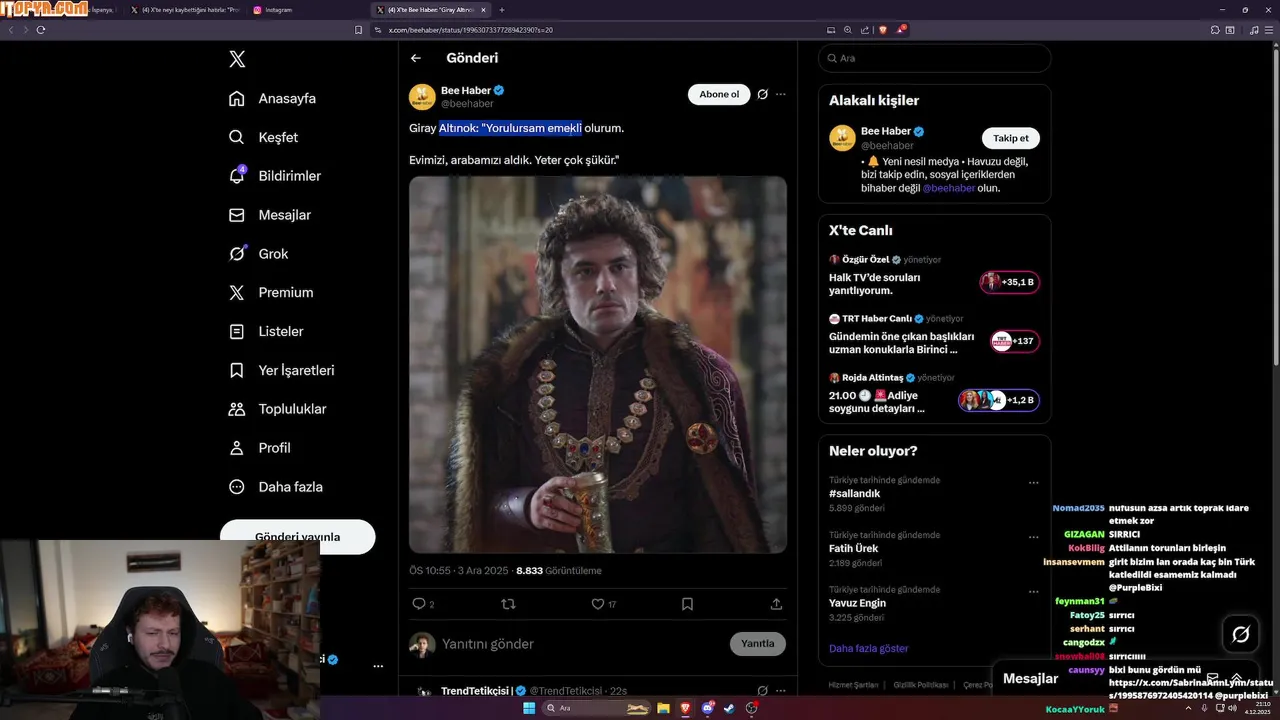Go to Anasayfa home page
Image resolution: width=1280 pixels, height=720 pixels.
(273, 98)
